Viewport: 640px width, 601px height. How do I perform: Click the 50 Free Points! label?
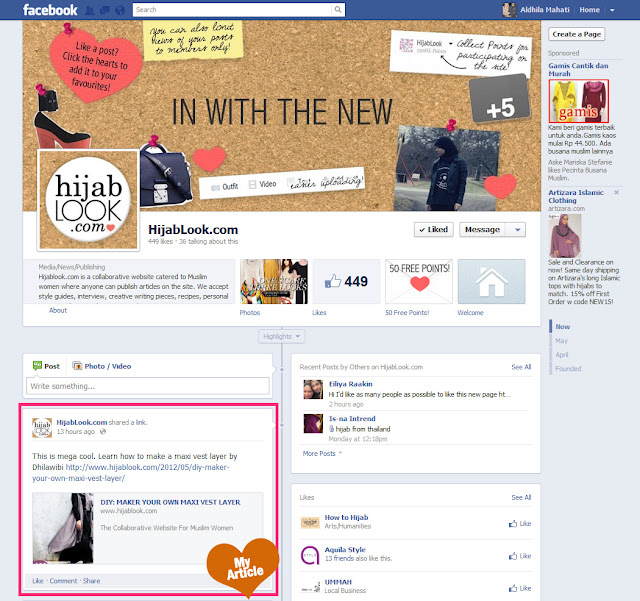pyautogui.click(x=407, y=313)
